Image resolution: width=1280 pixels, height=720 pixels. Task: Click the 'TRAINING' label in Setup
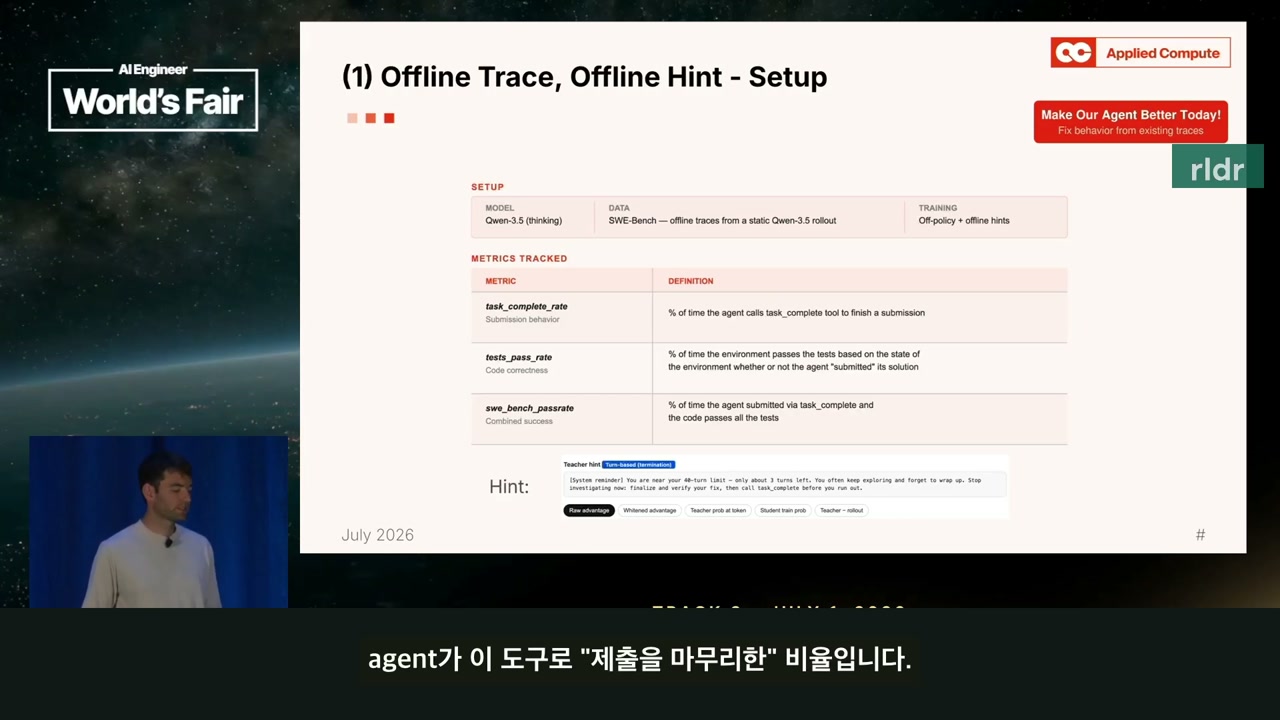point(938,208)
